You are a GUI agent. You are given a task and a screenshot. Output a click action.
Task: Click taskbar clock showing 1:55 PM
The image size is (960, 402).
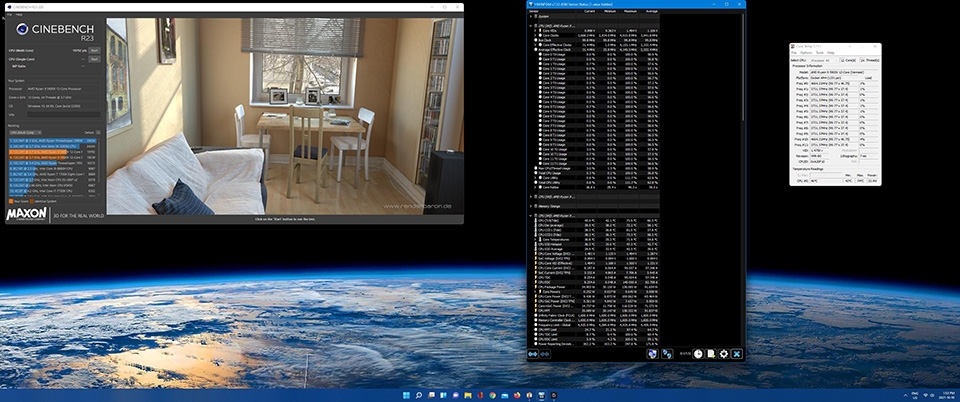coord(947,395)
